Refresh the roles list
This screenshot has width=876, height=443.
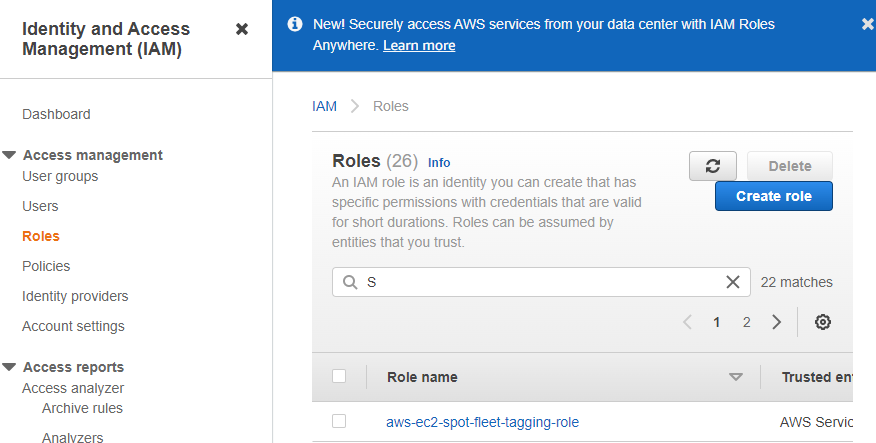coord(712,166)
